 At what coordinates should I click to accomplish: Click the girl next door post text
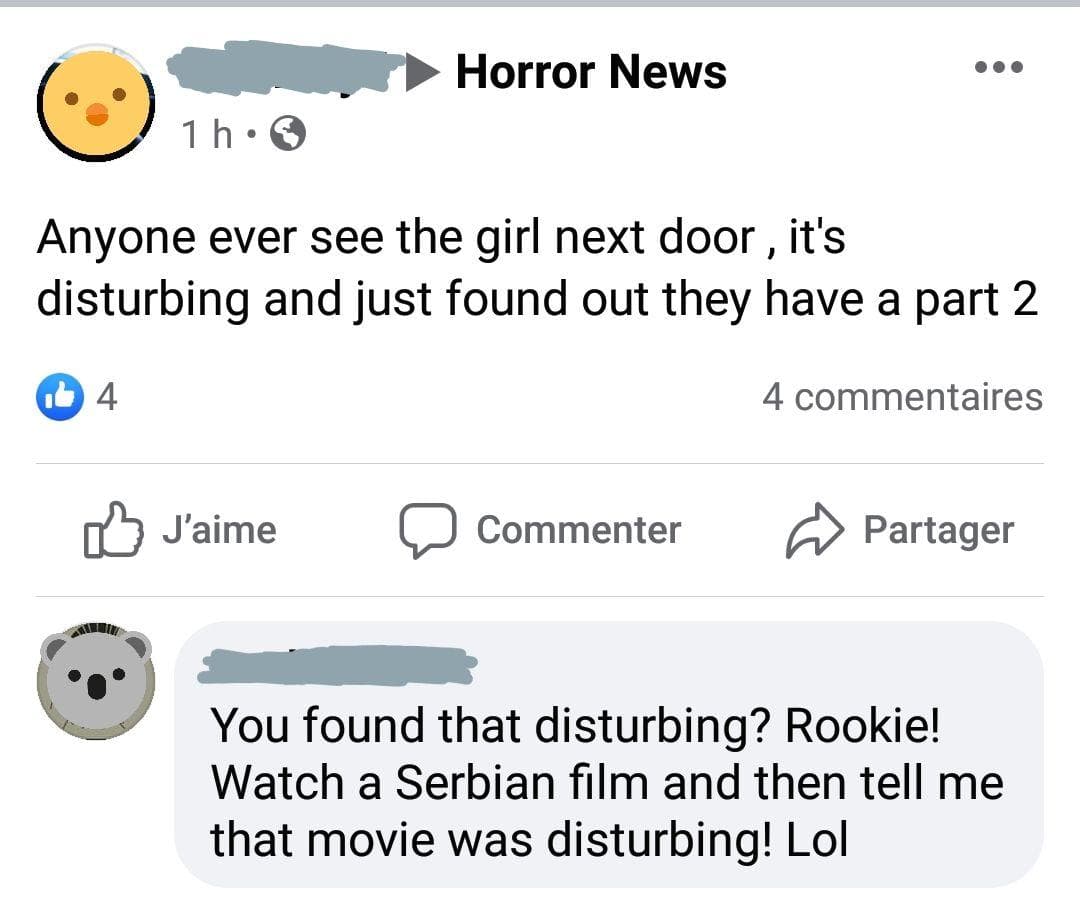click(x=537, y=269)
